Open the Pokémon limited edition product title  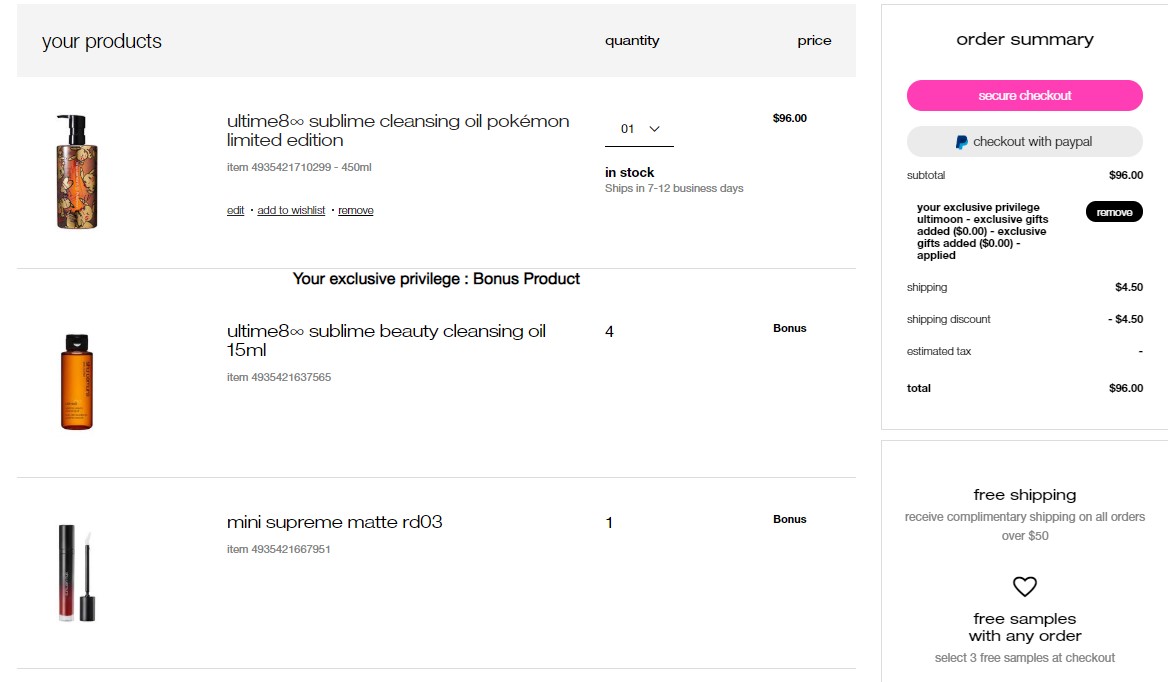(398, 130)
